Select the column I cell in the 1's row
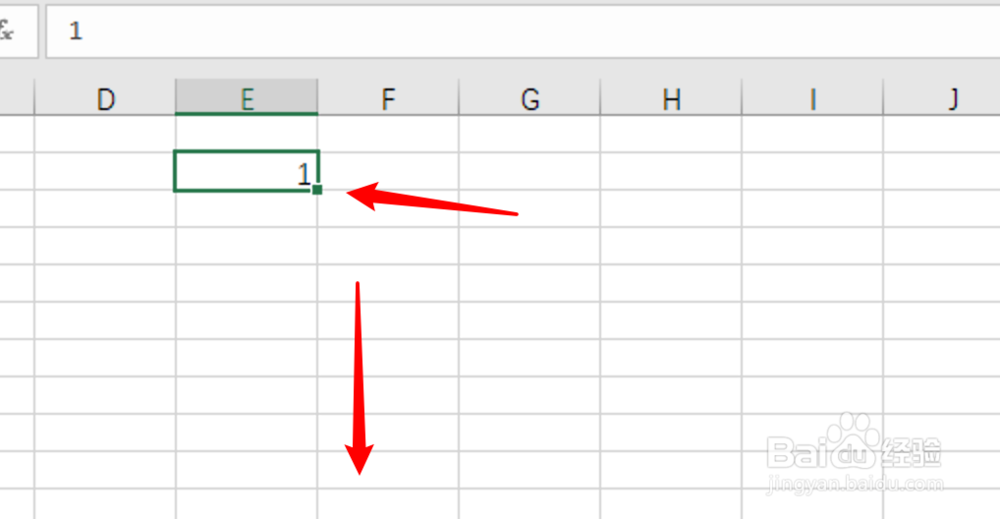The height and width of the screenshot is (519, 1000). (813, 171)
